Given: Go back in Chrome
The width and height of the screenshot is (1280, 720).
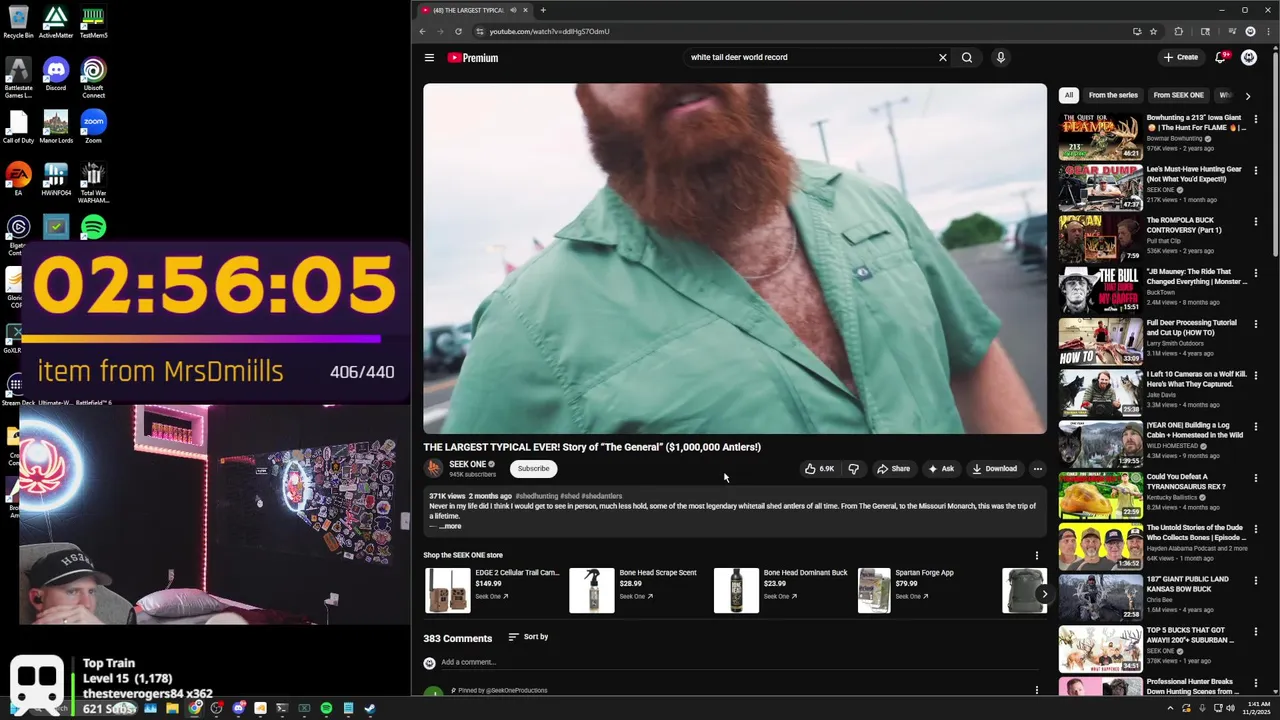Looking at the screenshot, I should point(422,31).
